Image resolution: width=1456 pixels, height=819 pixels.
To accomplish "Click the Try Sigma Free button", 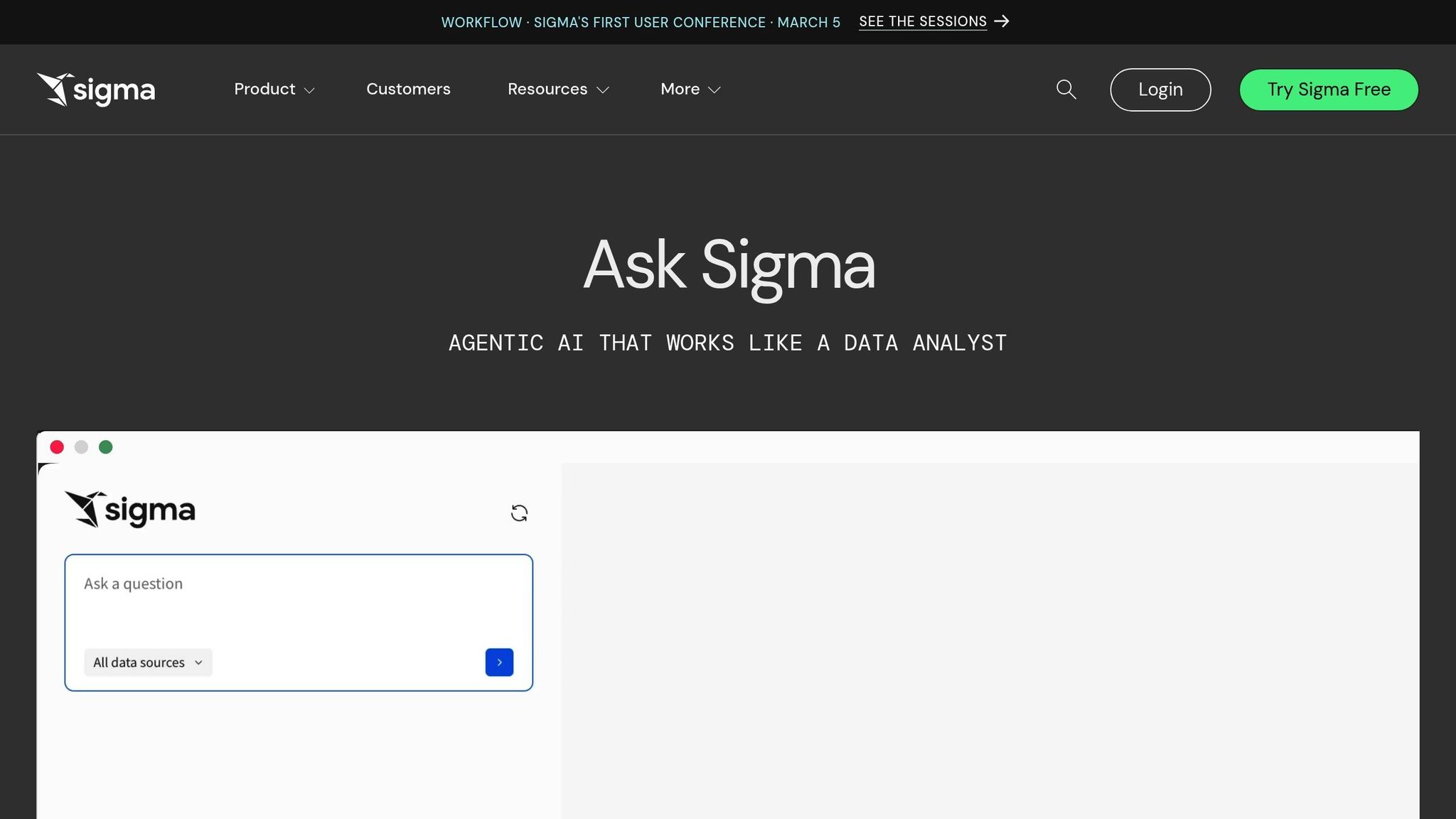I will click(x=1328, y=90).
